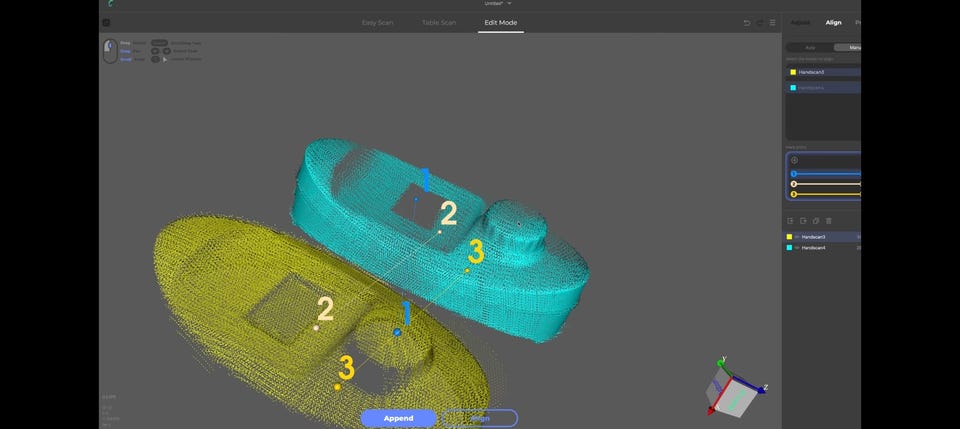960x429 pixels.
Task: Click the export model icon
Action: pos(803,221)
